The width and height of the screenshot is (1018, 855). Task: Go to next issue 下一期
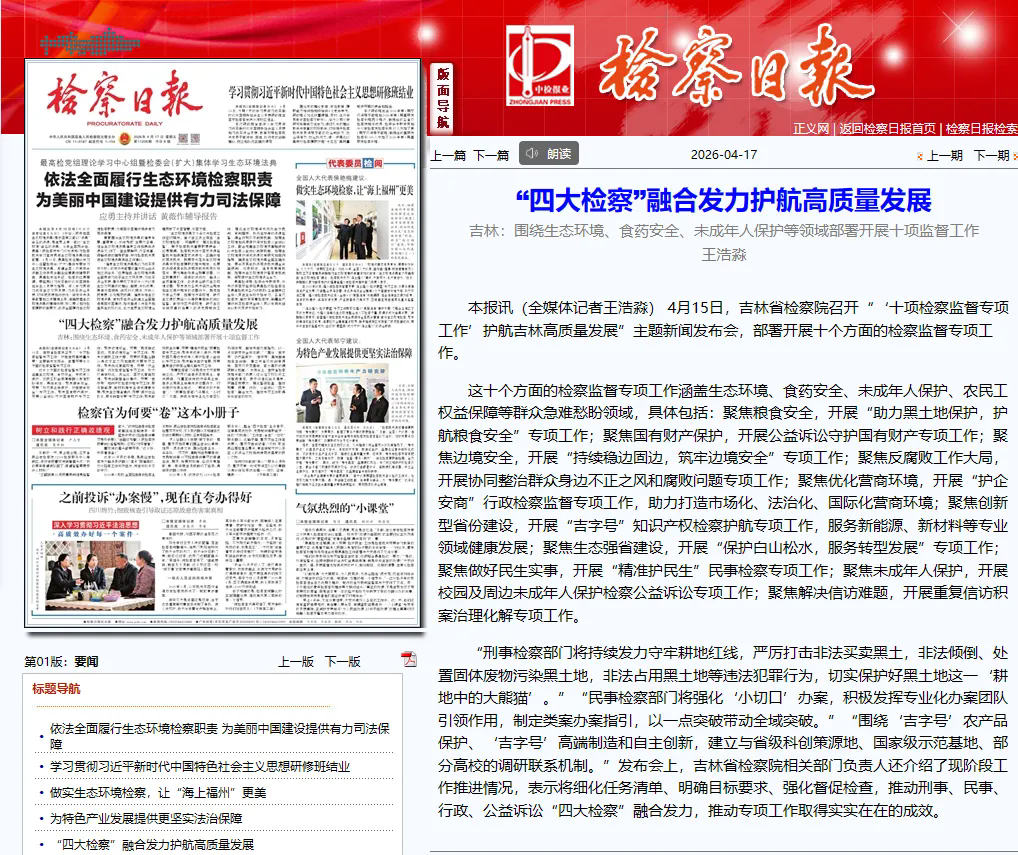click(x=990, y=155)
